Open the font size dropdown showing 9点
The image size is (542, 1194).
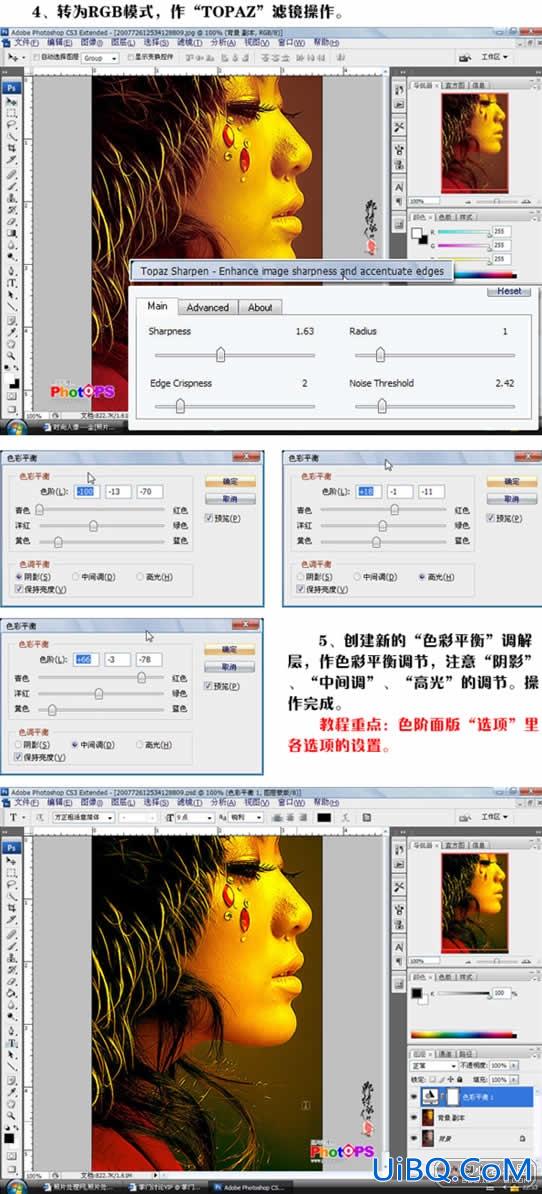click(x=193, y=817)
